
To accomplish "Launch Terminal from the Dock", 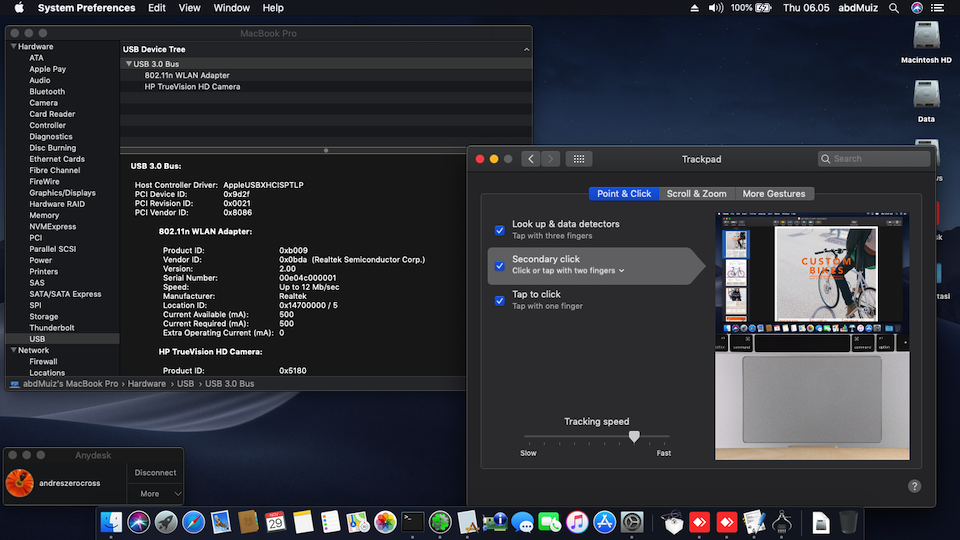I will [412, 521].
